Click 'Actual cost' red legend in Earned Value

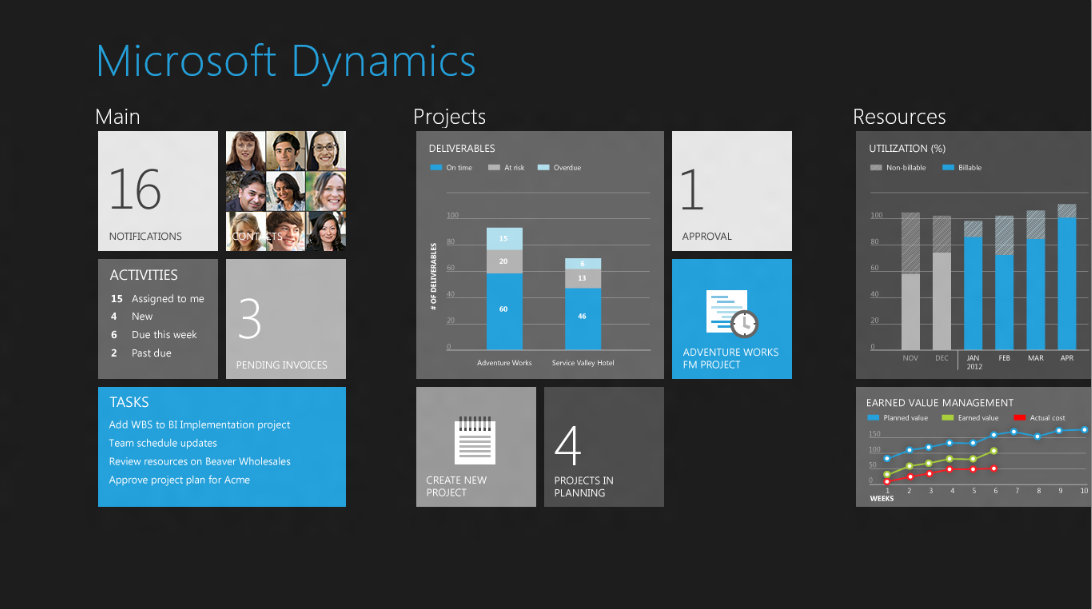(x=1019, y=418)
